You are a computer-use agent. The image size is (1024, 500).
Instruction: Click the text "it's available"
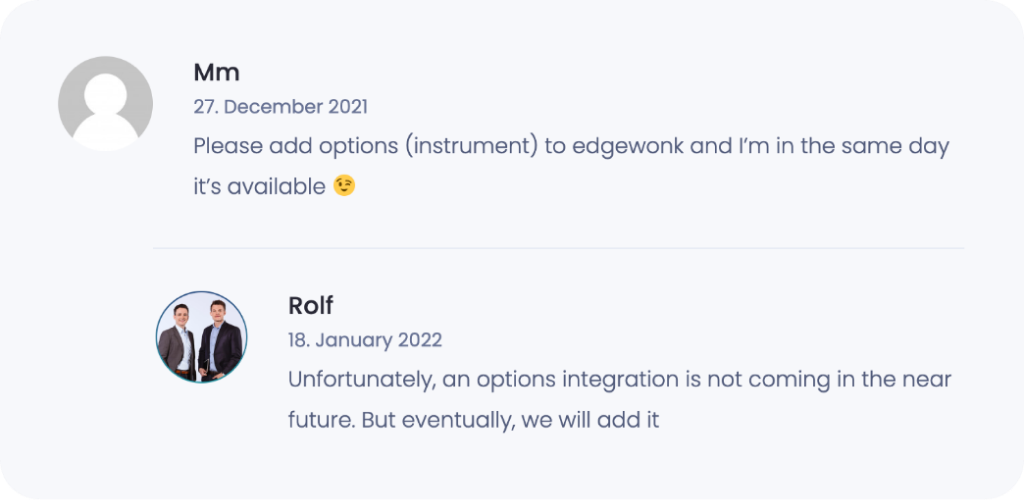259,186
